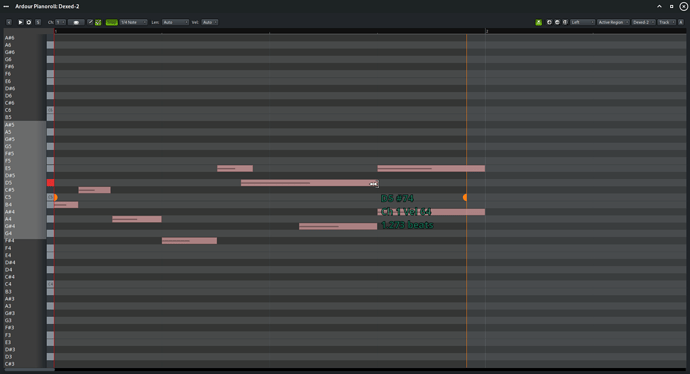Click the bar 2 ruler marker
The image size is (690, 374).
tap(487, 31)
